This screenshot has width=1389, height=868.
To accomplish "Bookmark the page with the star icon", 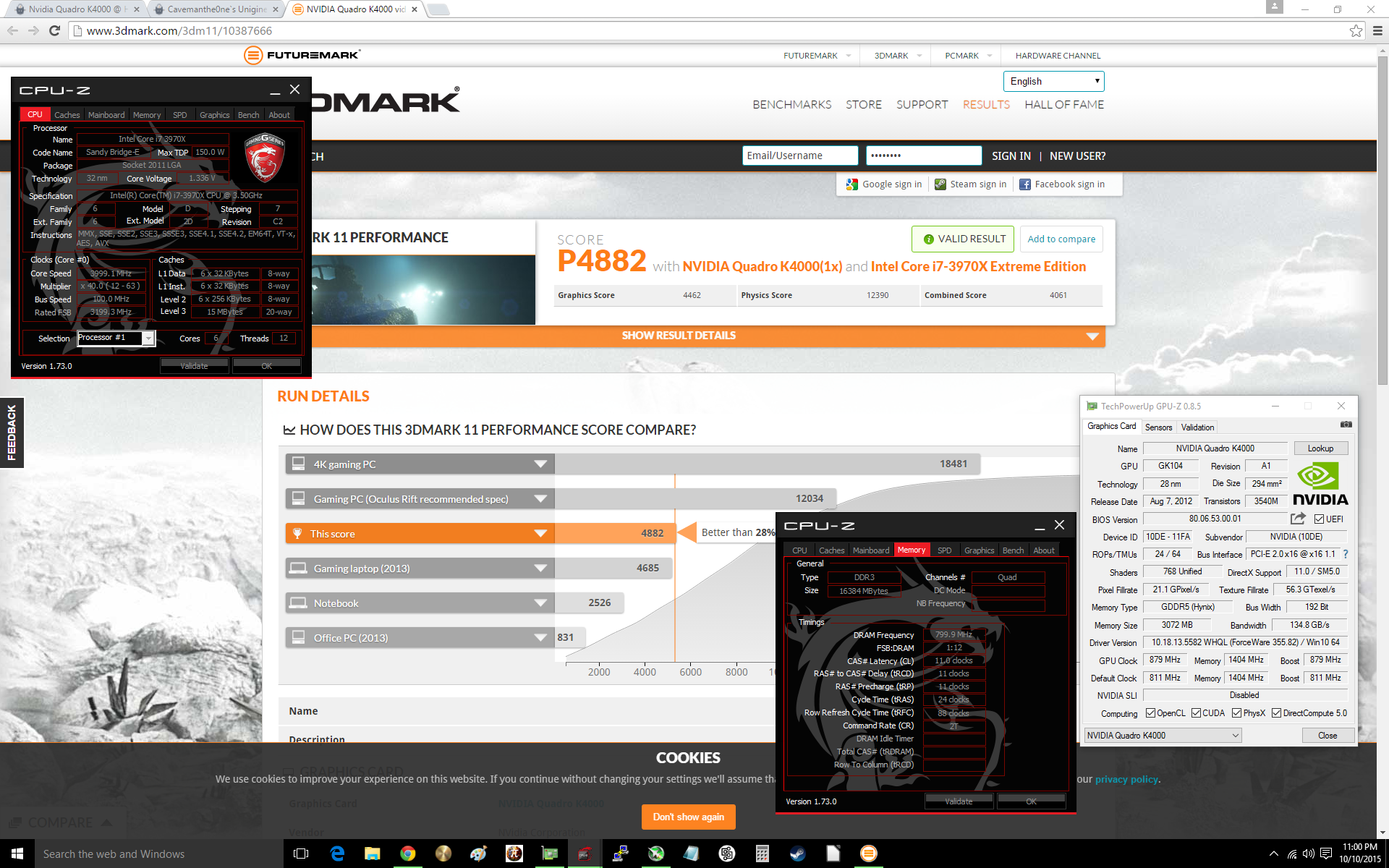I will pyautogui.click(x=1356, y=30).
